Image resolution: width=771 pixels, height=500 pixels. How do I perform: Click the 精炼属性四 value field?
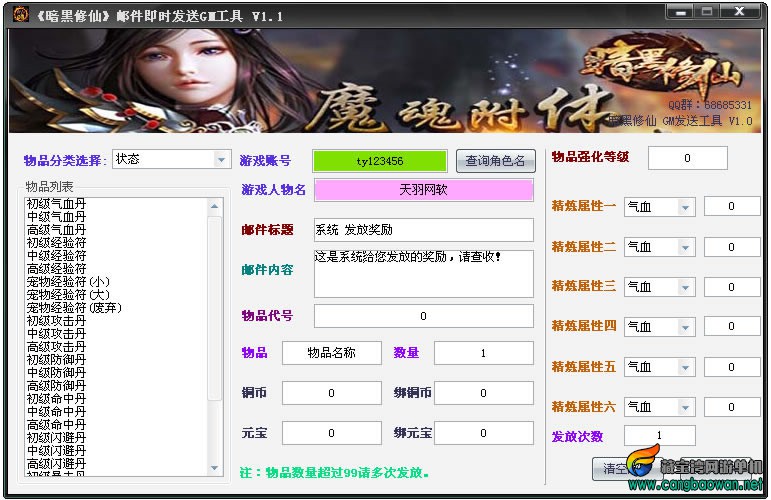pyautogui.click(x=732, y=326)
